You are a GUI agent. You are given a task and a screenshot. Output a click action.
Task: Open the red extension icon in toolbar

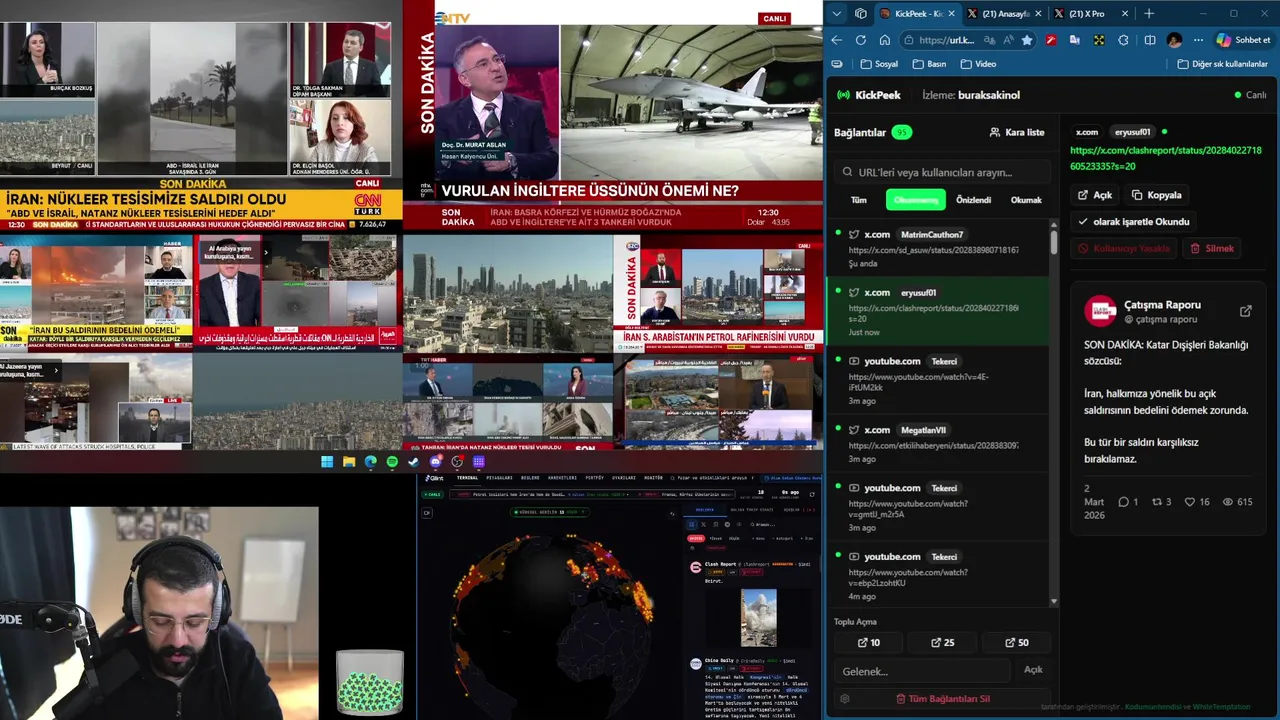(1051, 40)
